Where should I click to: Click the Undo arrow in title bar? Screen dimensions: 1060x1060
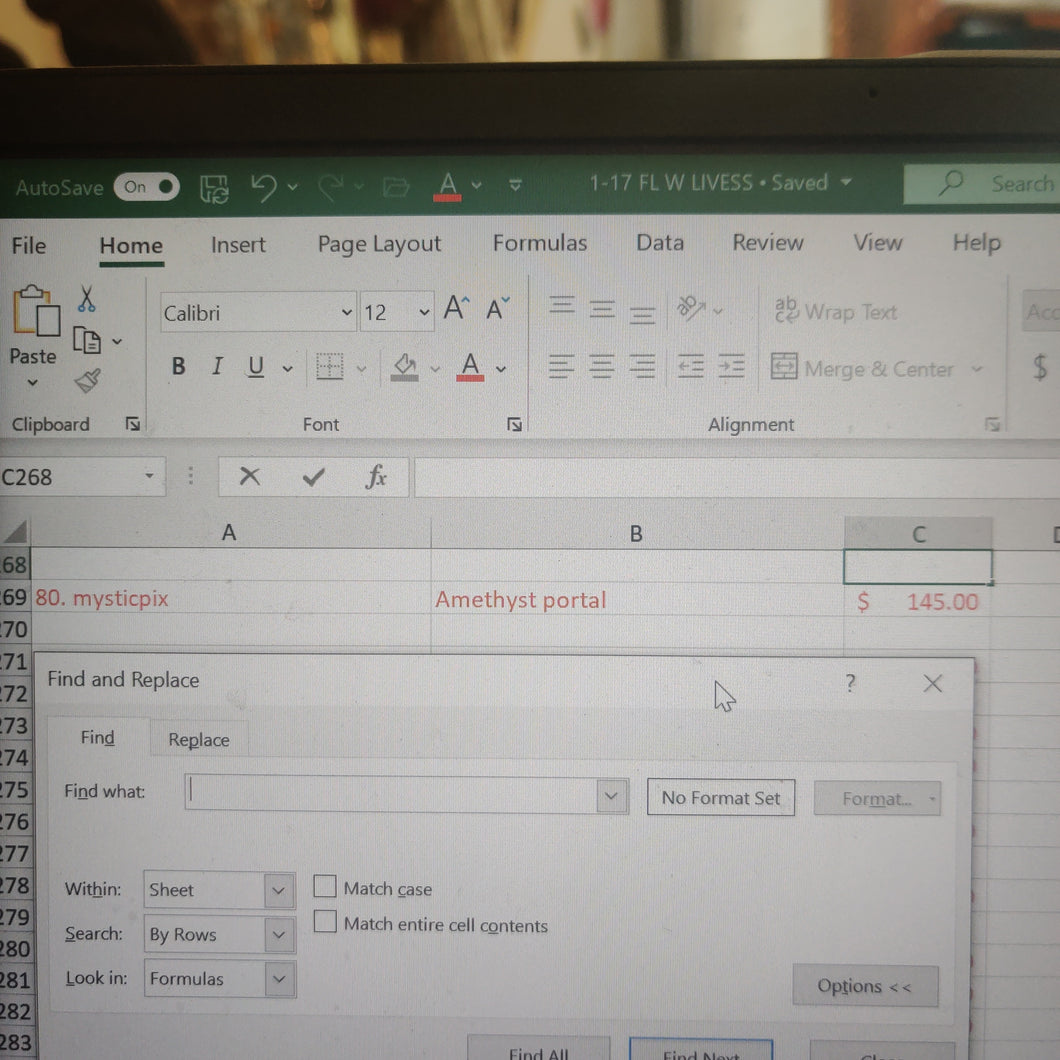pos(264,187)
